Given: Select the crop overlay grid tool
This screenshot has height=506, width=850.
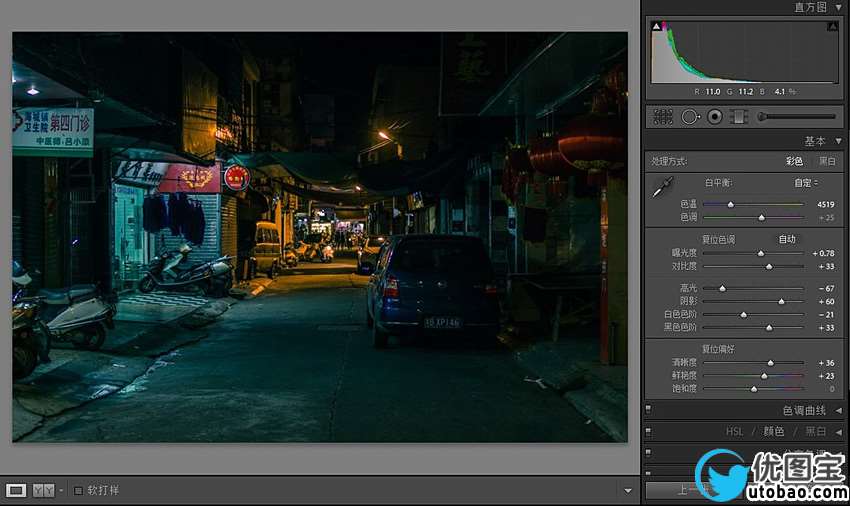Looking at the screenshot, I should click(x=663, y=117).
